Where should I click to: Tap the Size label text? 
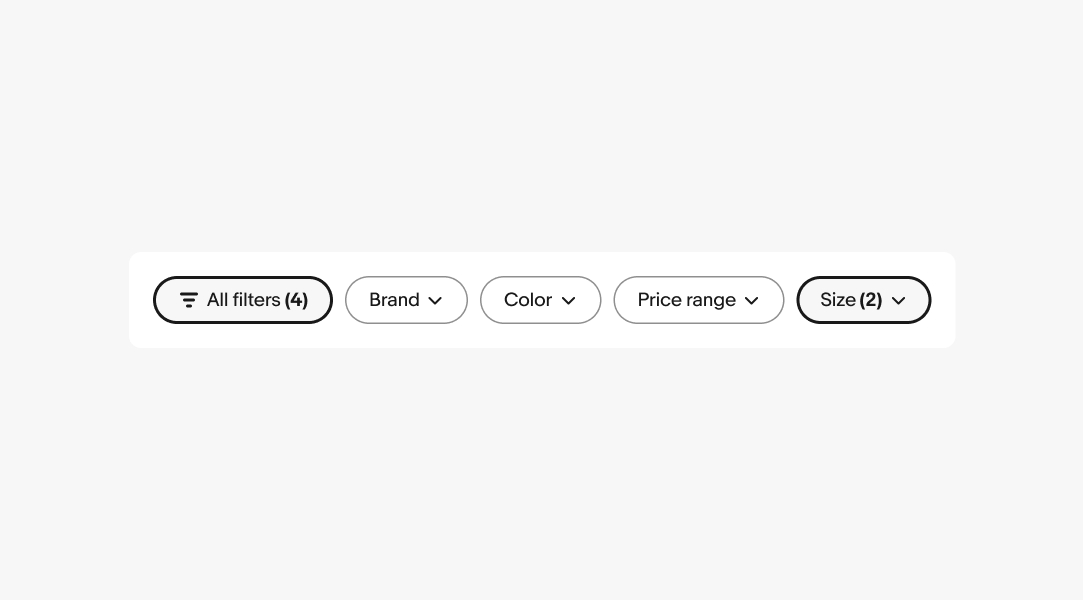838,300
